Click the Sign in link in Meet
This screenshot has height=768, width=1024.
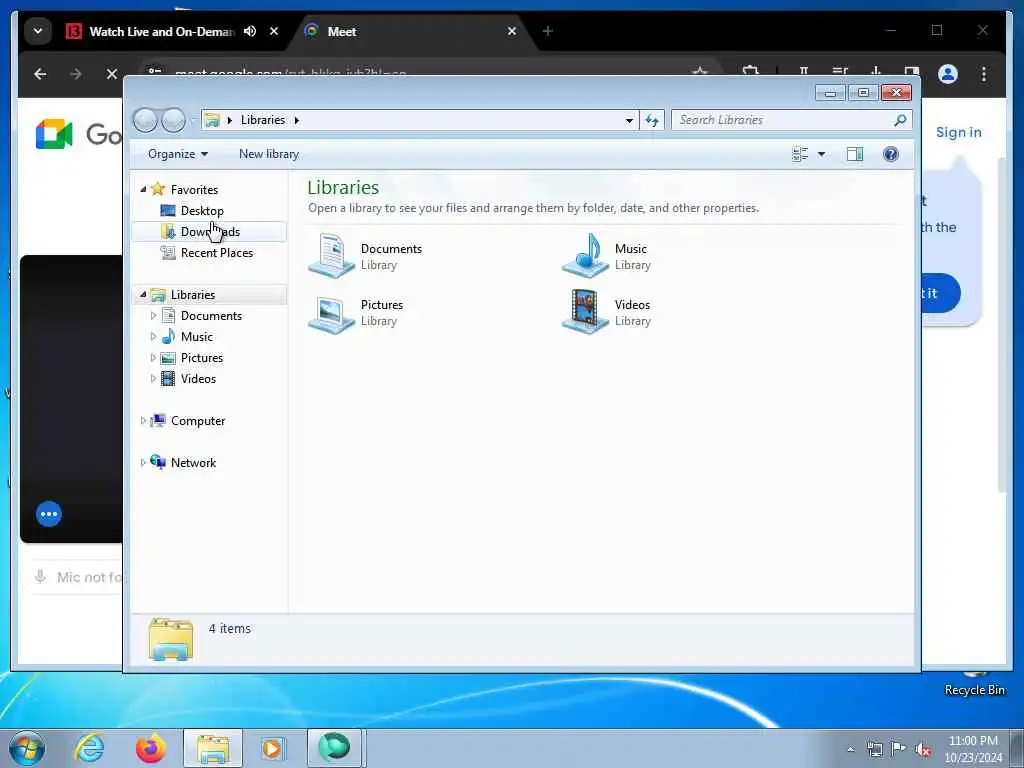958,133
